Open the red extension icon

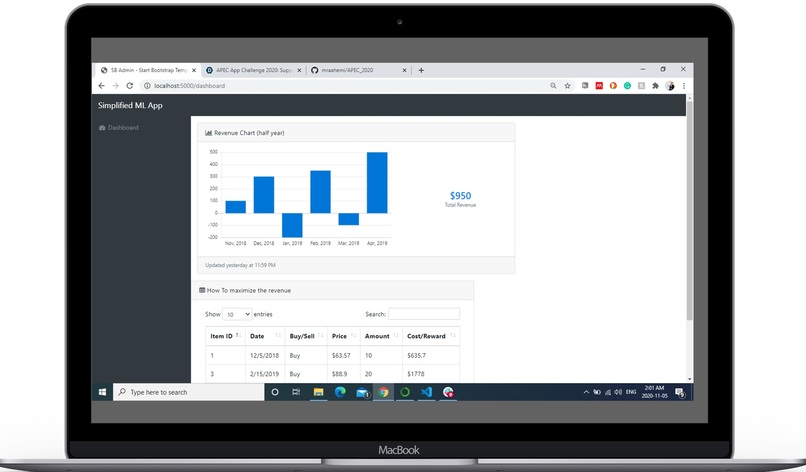pyautogui.click(x=599, y=86)
